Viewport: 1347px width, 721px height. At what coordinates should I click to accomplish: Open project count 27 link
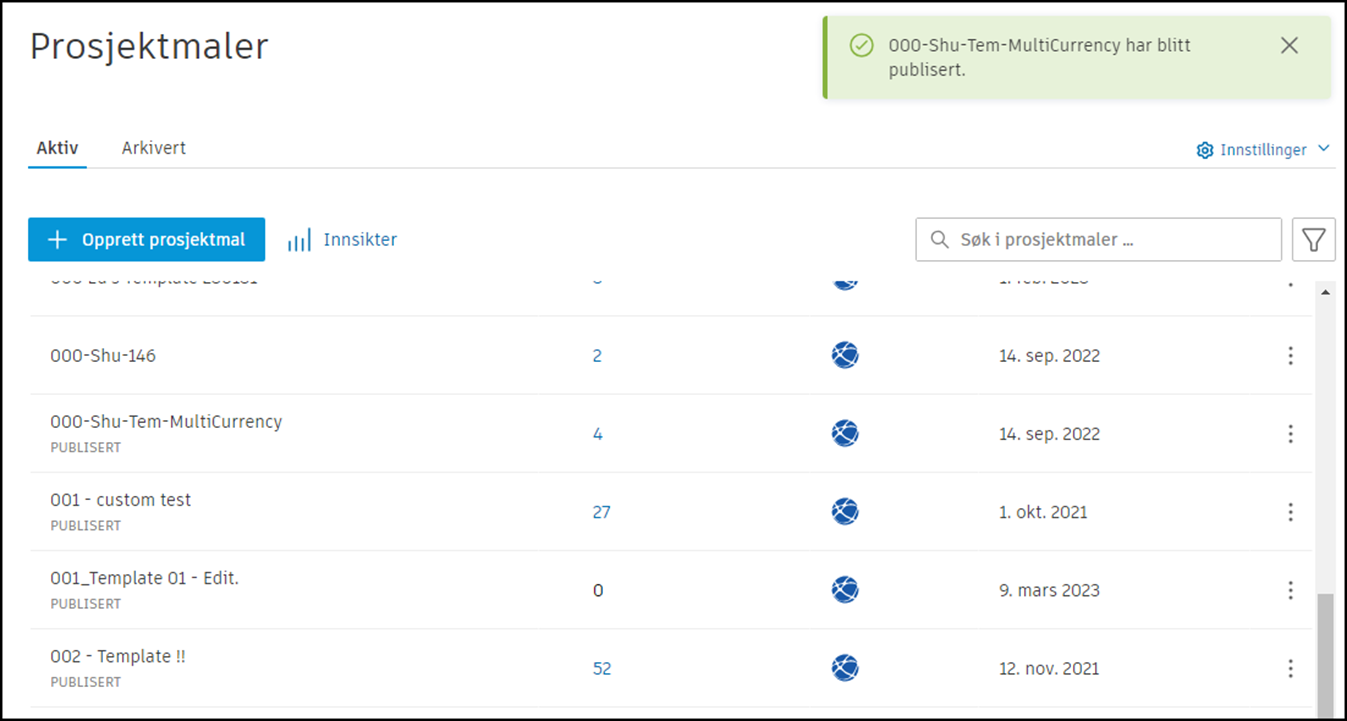[x=601, y=512]
